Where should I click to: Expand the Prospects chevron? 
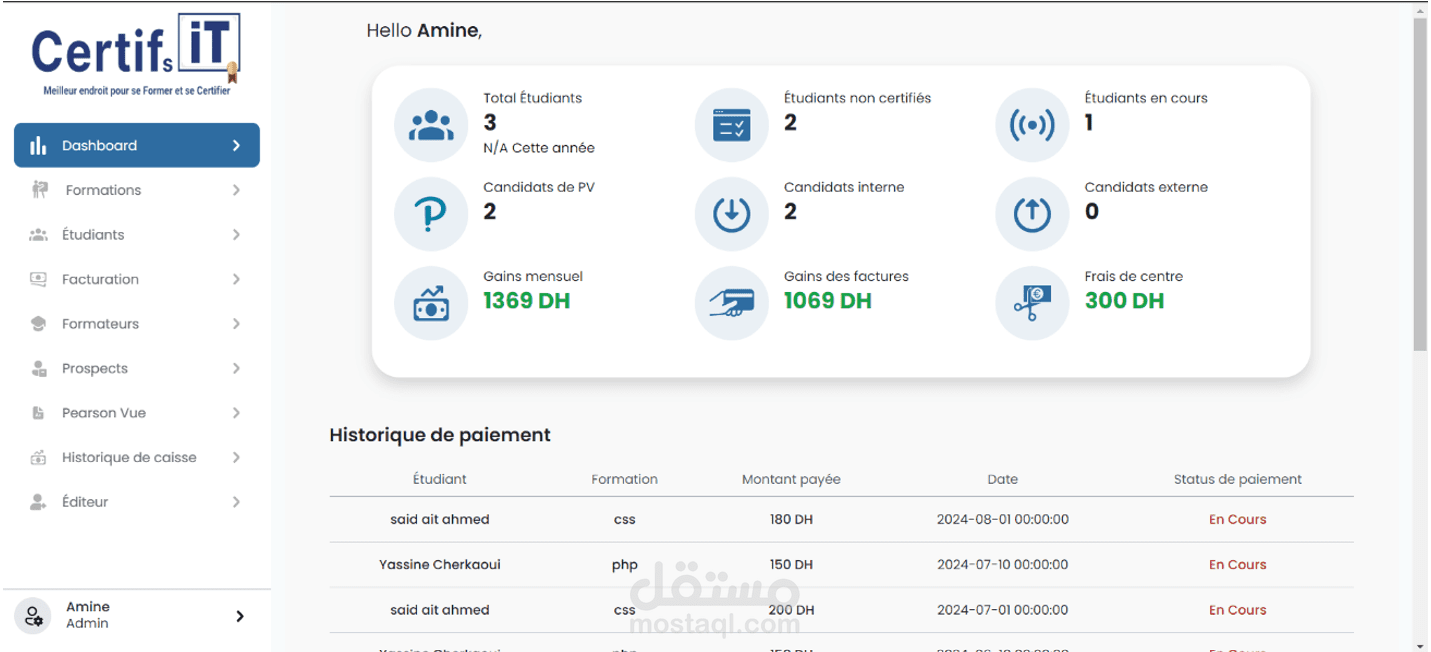[x=236, y=368]
